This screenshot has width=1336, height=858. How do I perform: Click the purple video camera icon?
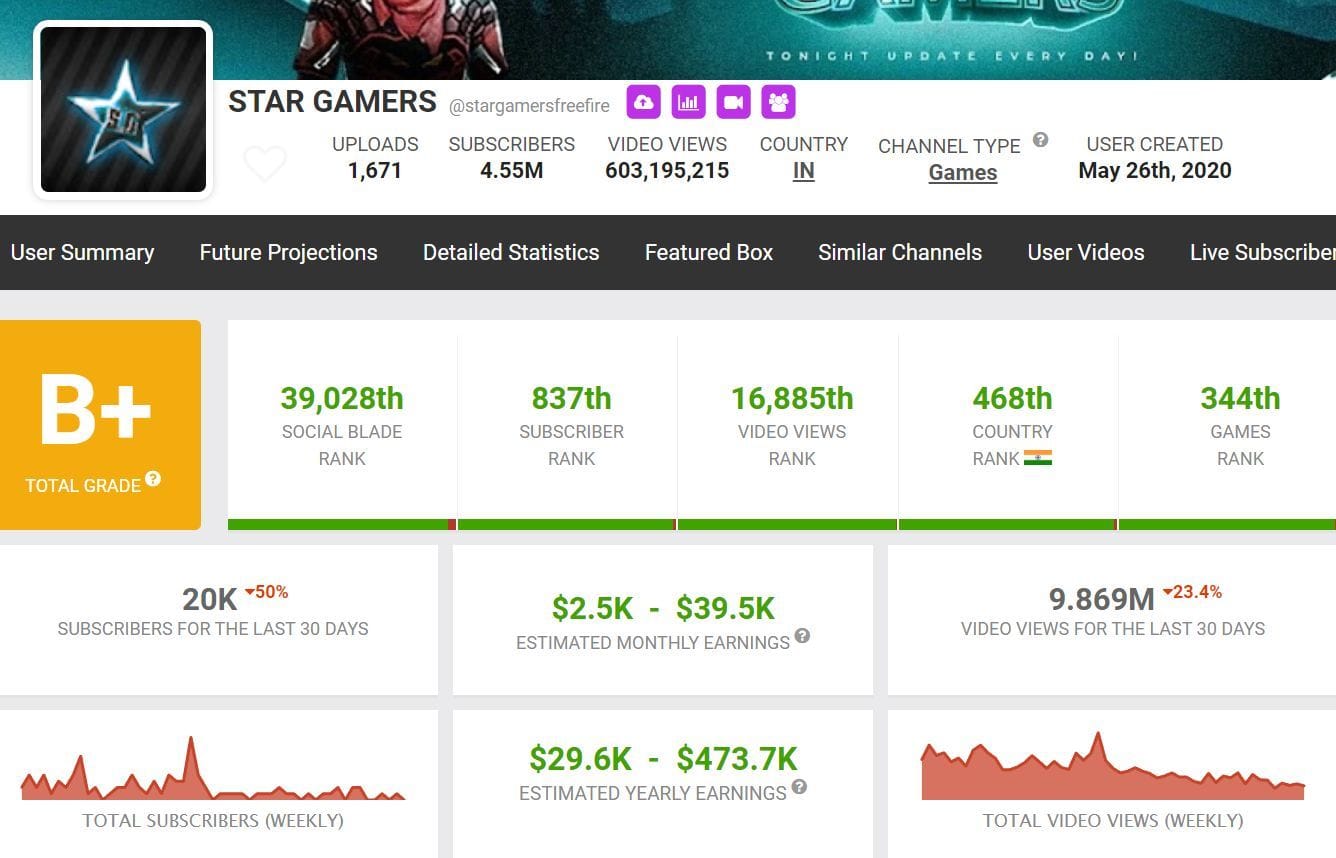click(x=733, y=101)
